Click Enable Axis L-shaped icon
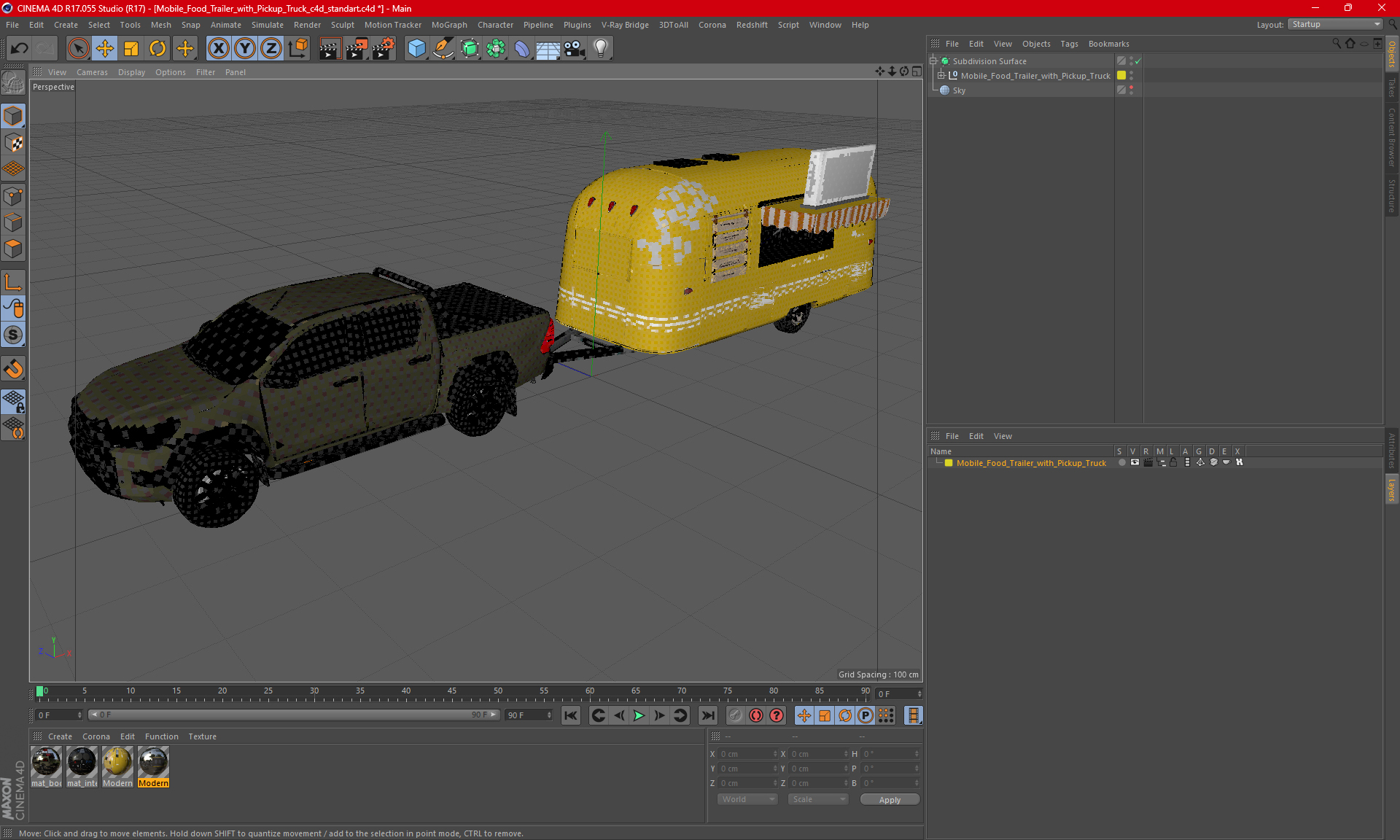Screen dimensions: 1400x840 [x=13, y=282]
